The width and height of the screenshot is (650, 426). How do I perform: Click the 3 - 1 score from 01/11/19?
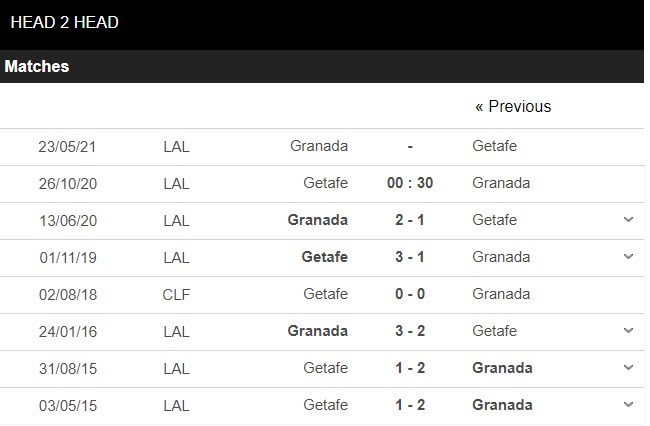[x=410, y=257]
